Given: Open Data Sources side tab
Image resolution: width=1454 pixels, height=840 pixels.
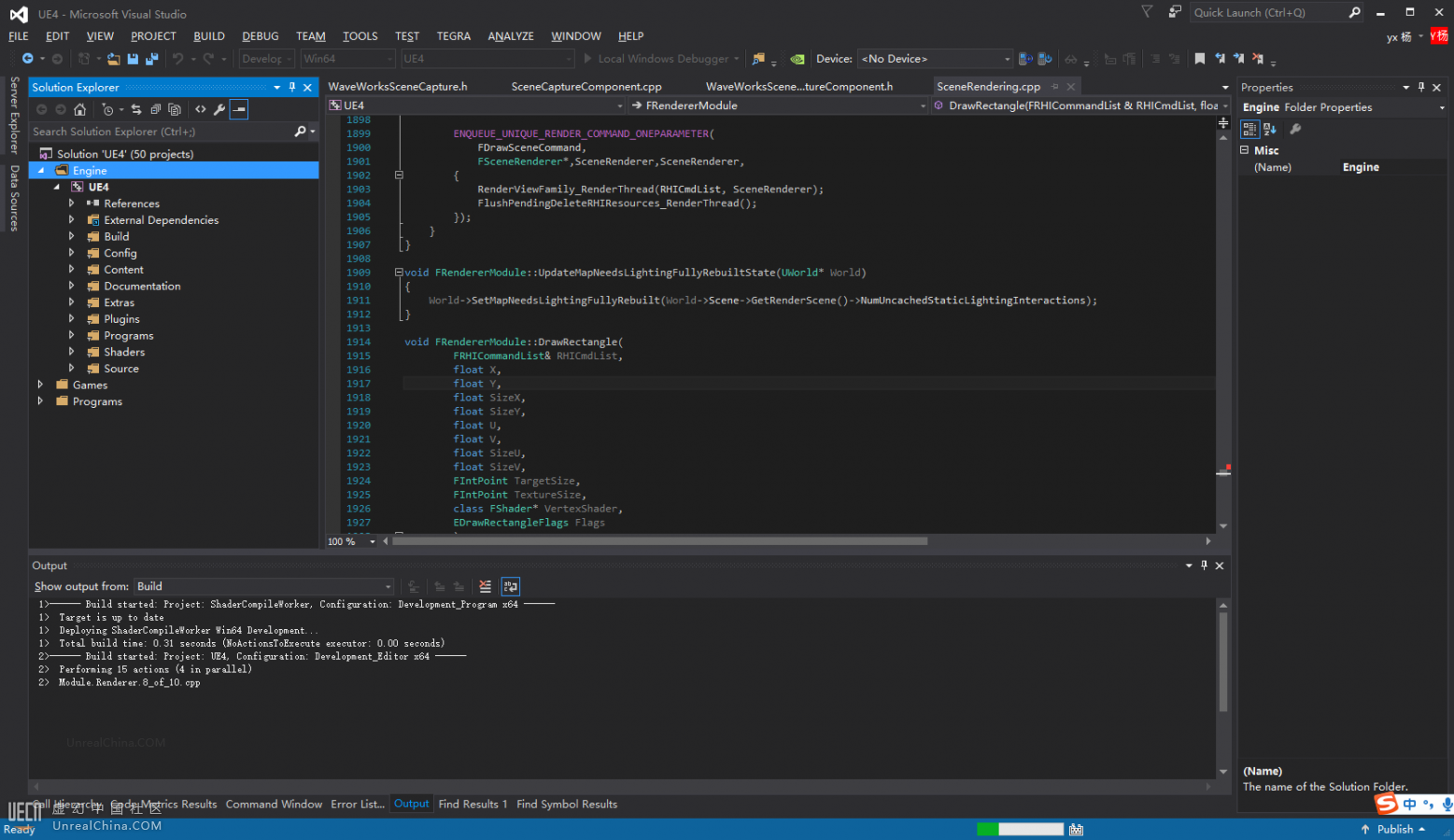Looking at the screenshot, I should click(x=14, y=197).
